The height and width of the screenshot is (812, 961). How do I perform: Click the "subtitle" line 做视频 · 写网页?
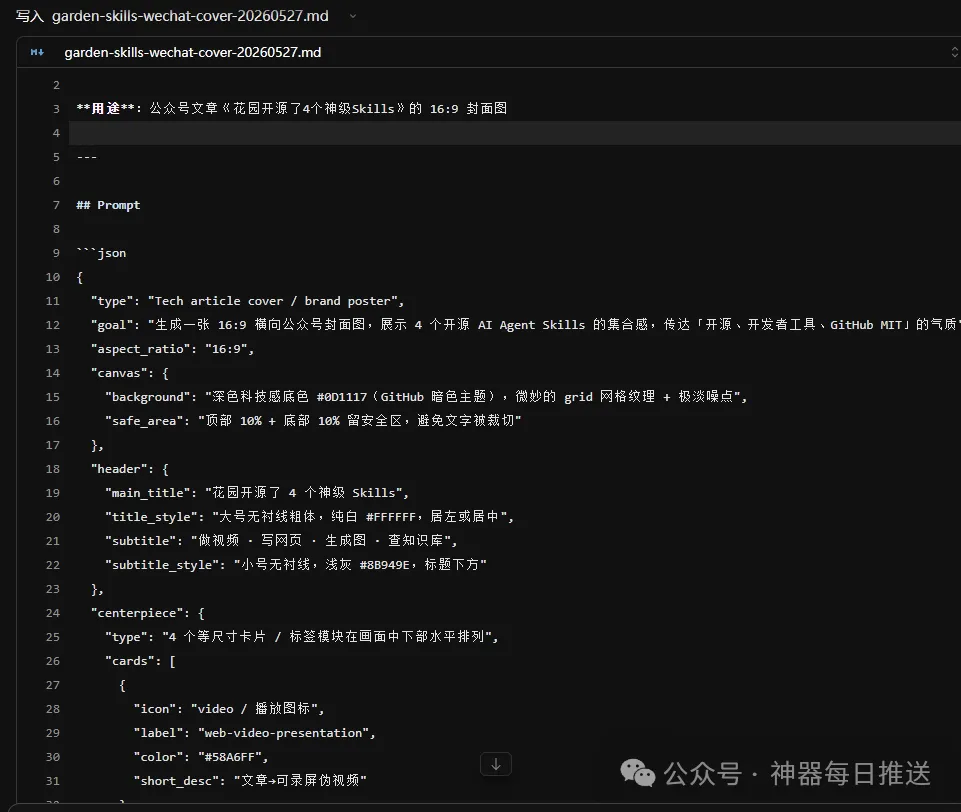point(281,541)
